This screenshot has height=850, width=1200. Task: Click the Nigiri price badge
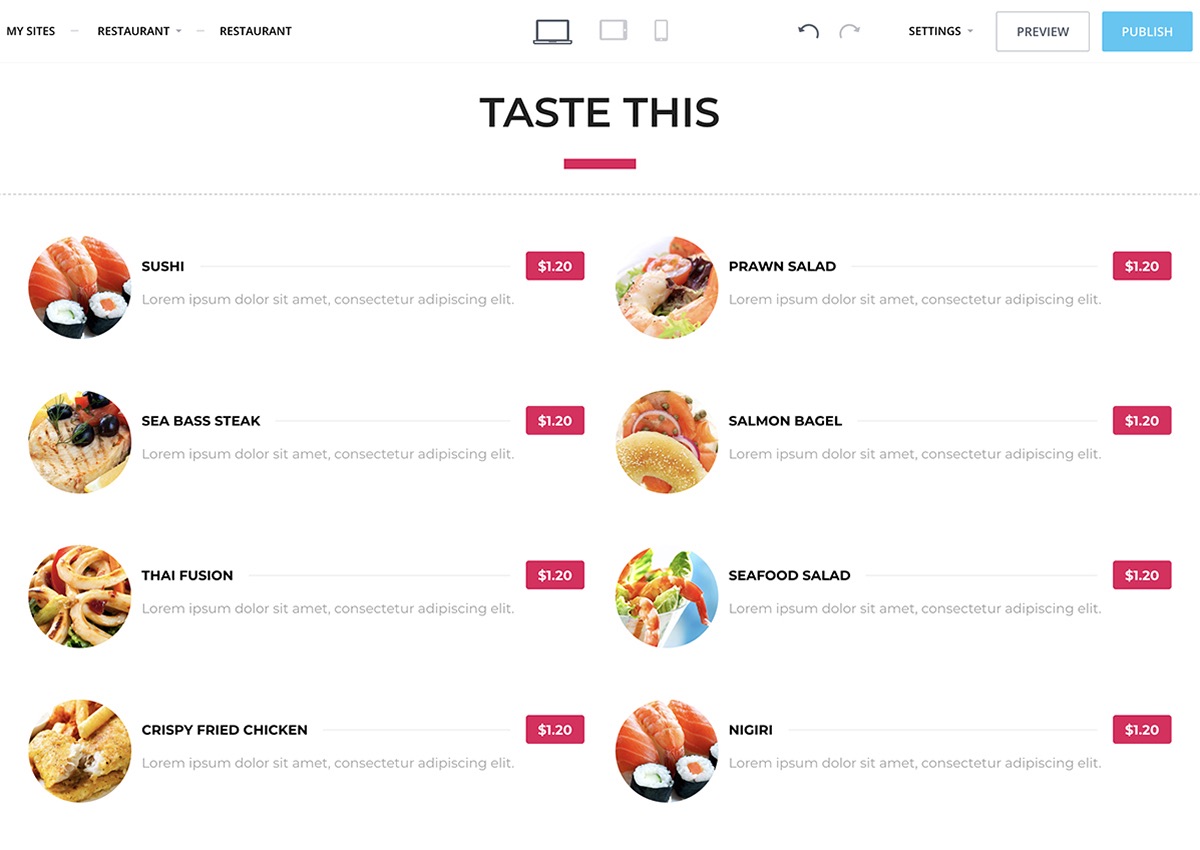1142,730
